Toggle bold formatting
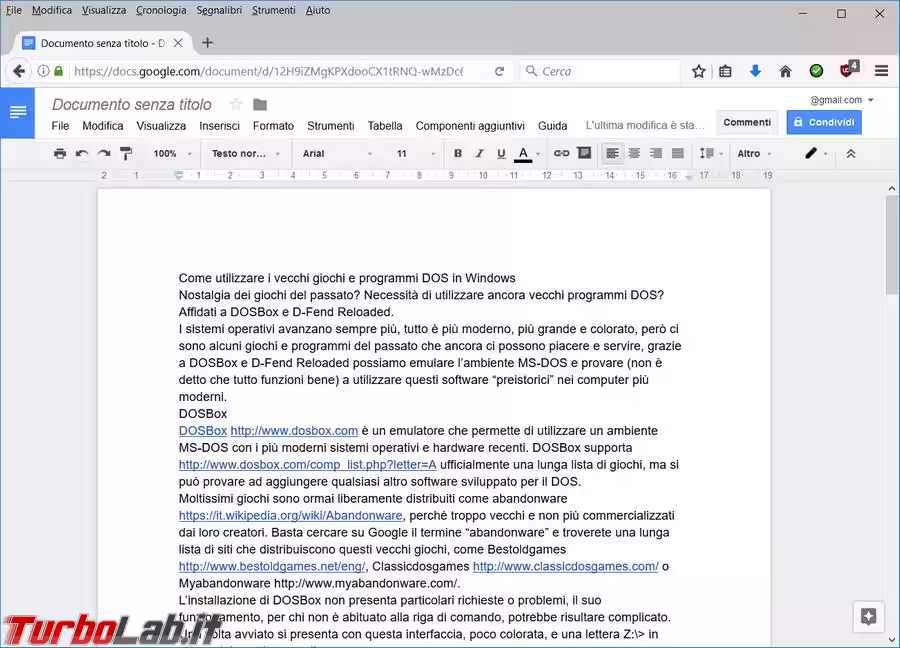The image size is (900, 648). pos(458,154)
